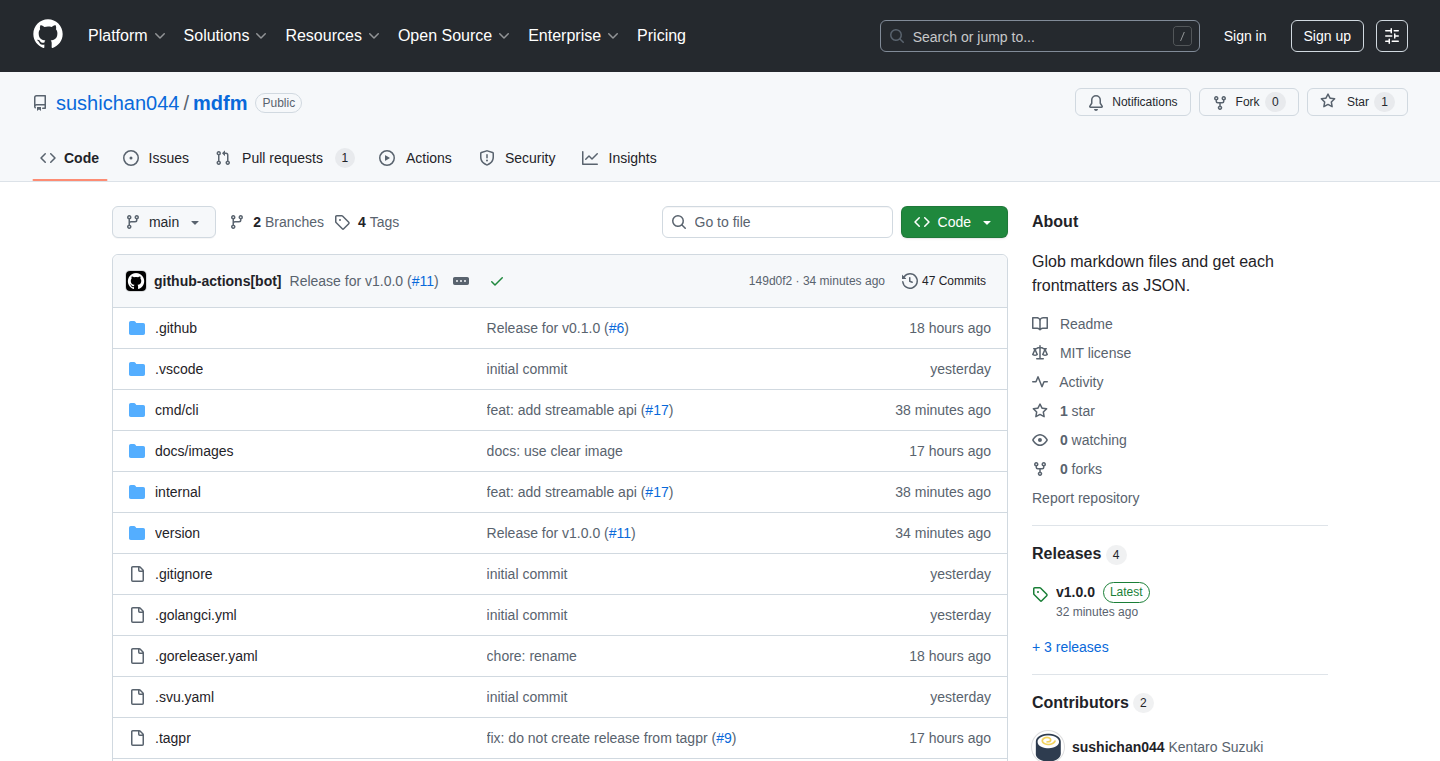This screenshot has width=1440, height=761.
Task: Click the folder icon for cmd/cli
Action: 137,410
